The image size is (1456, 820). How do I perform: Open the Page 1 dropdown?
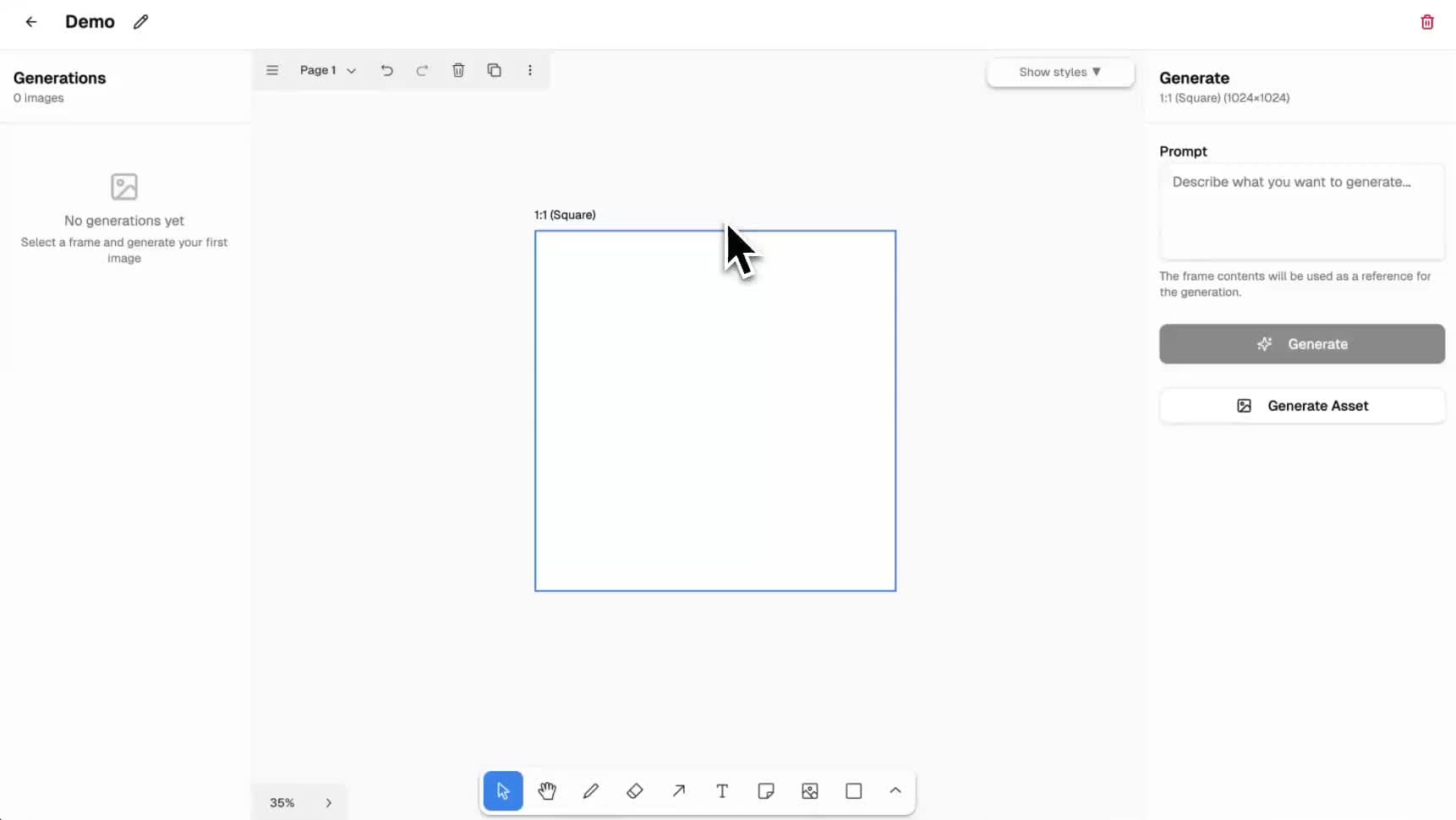point(327,70)
